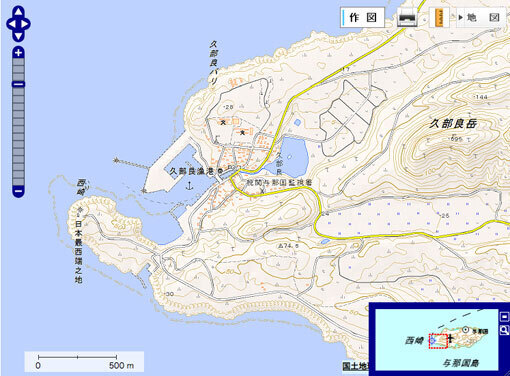
Task: Open the 作図 drawing menu
Action: pos(363,17)
